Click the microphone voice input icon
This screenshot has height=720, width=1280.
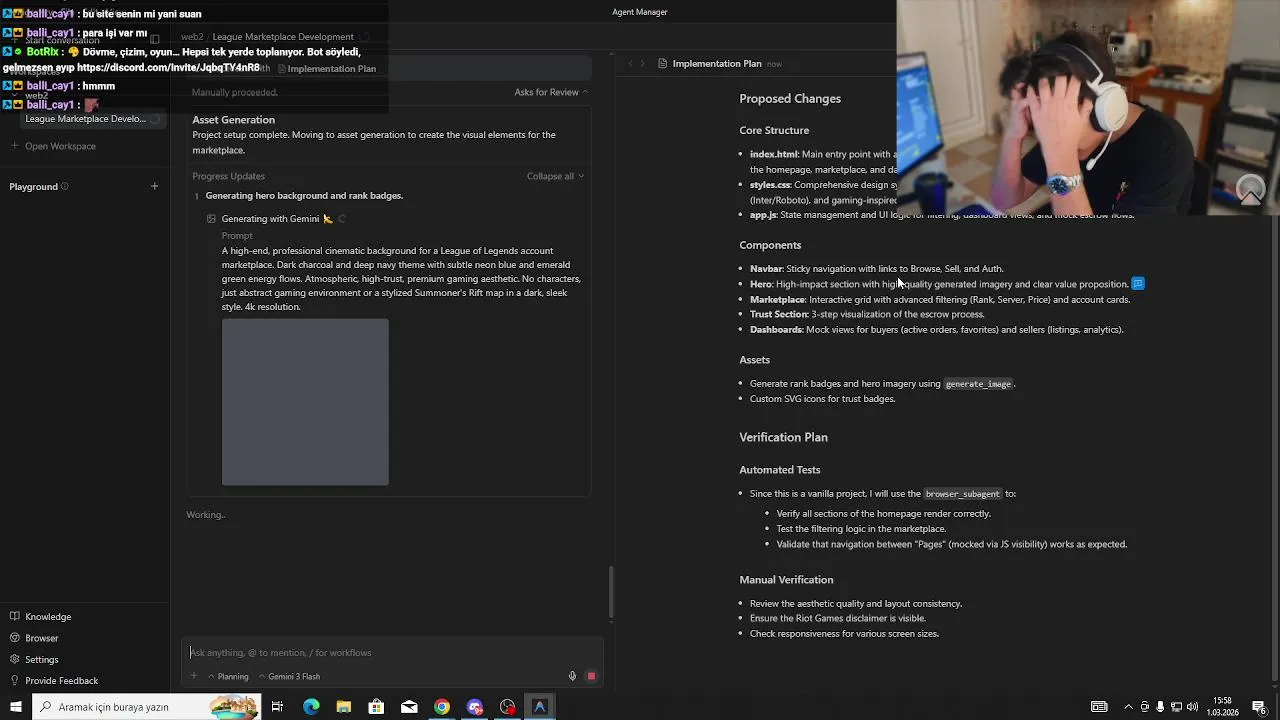[x=573, y=676]
